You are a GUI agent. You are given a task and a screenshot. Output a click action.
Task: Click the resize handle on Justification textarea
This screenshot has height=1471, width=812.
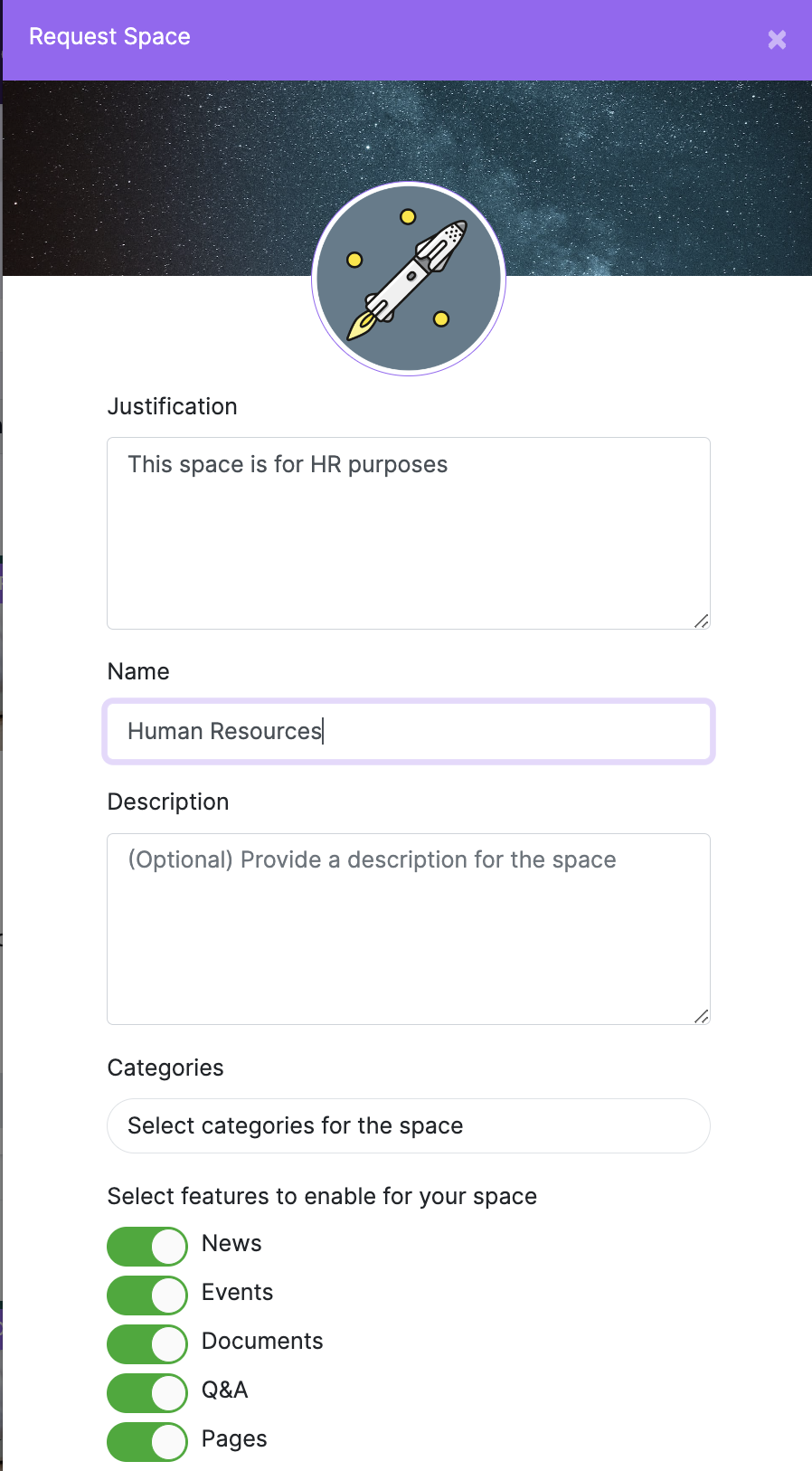703,622
